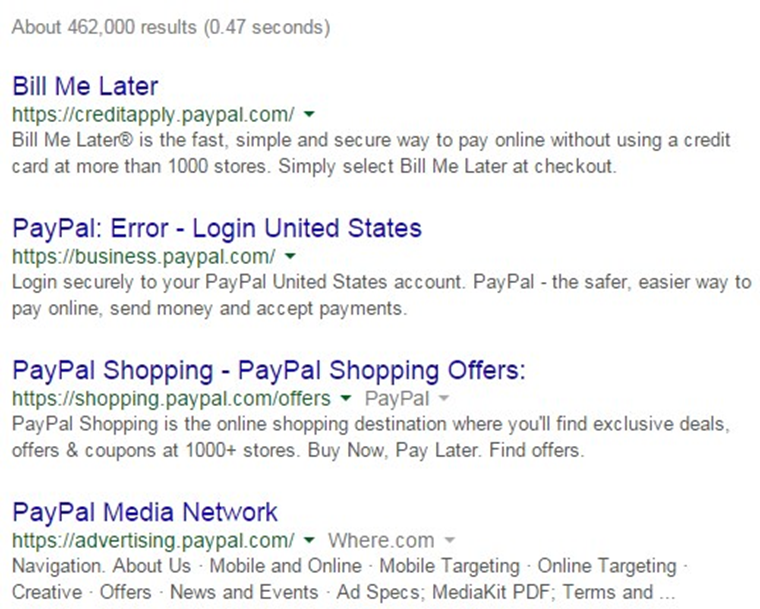Click the PayPal Shopping description snippet text
The height and width of the screenshot is (609, 760).
point(371,437)
